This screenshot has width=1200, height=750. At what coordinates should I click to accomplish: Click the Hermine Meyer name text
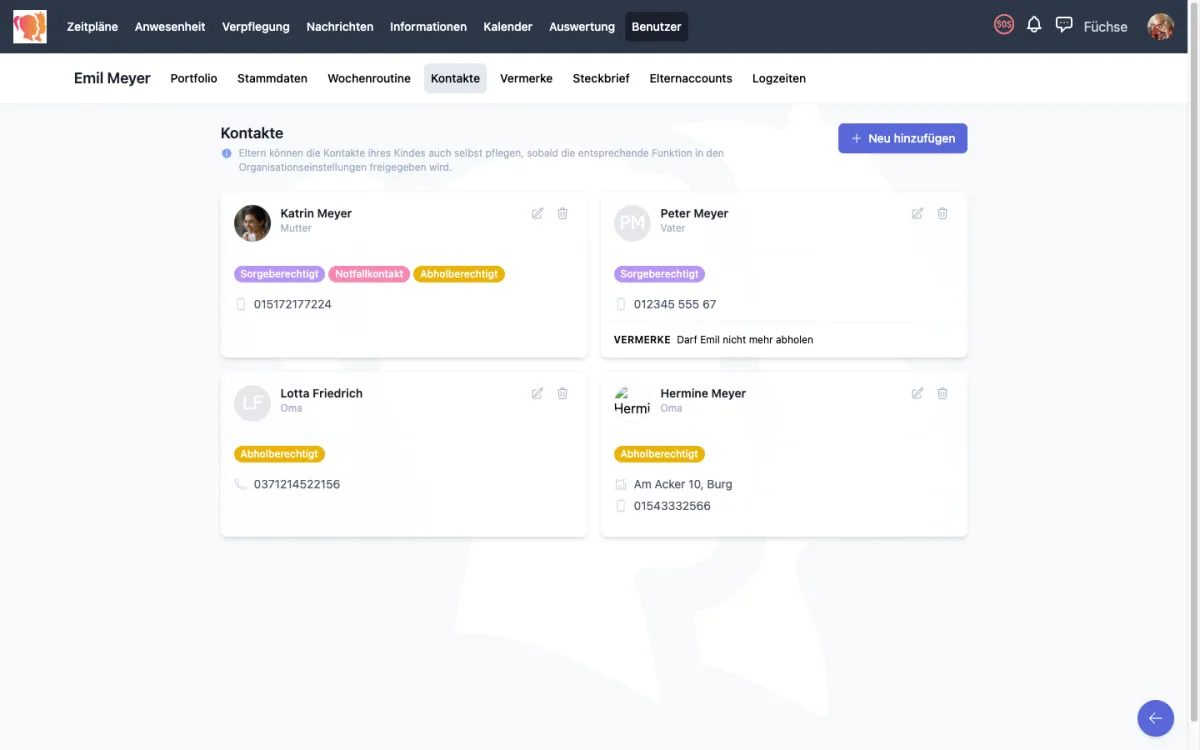pyautogui.click(x=703, y=393)
